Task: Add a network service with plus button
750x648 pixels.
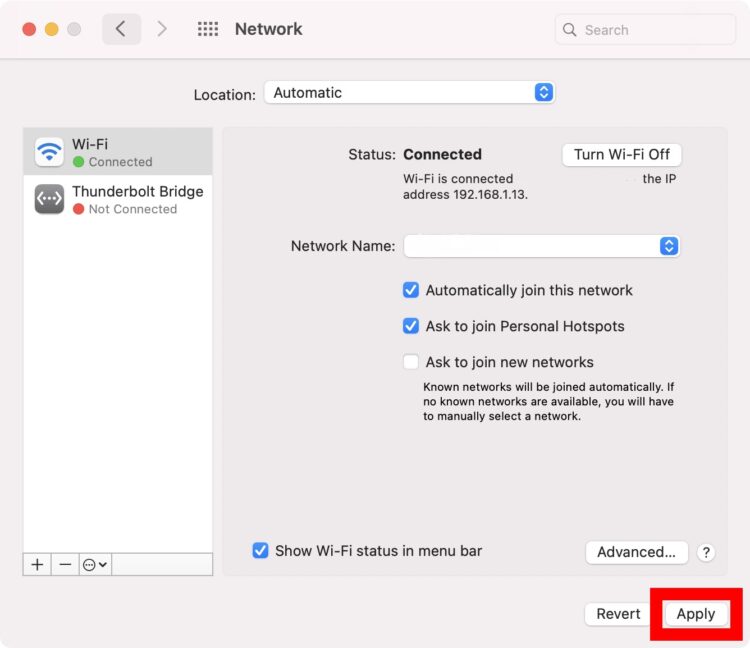Action: [x=37, y=564]
